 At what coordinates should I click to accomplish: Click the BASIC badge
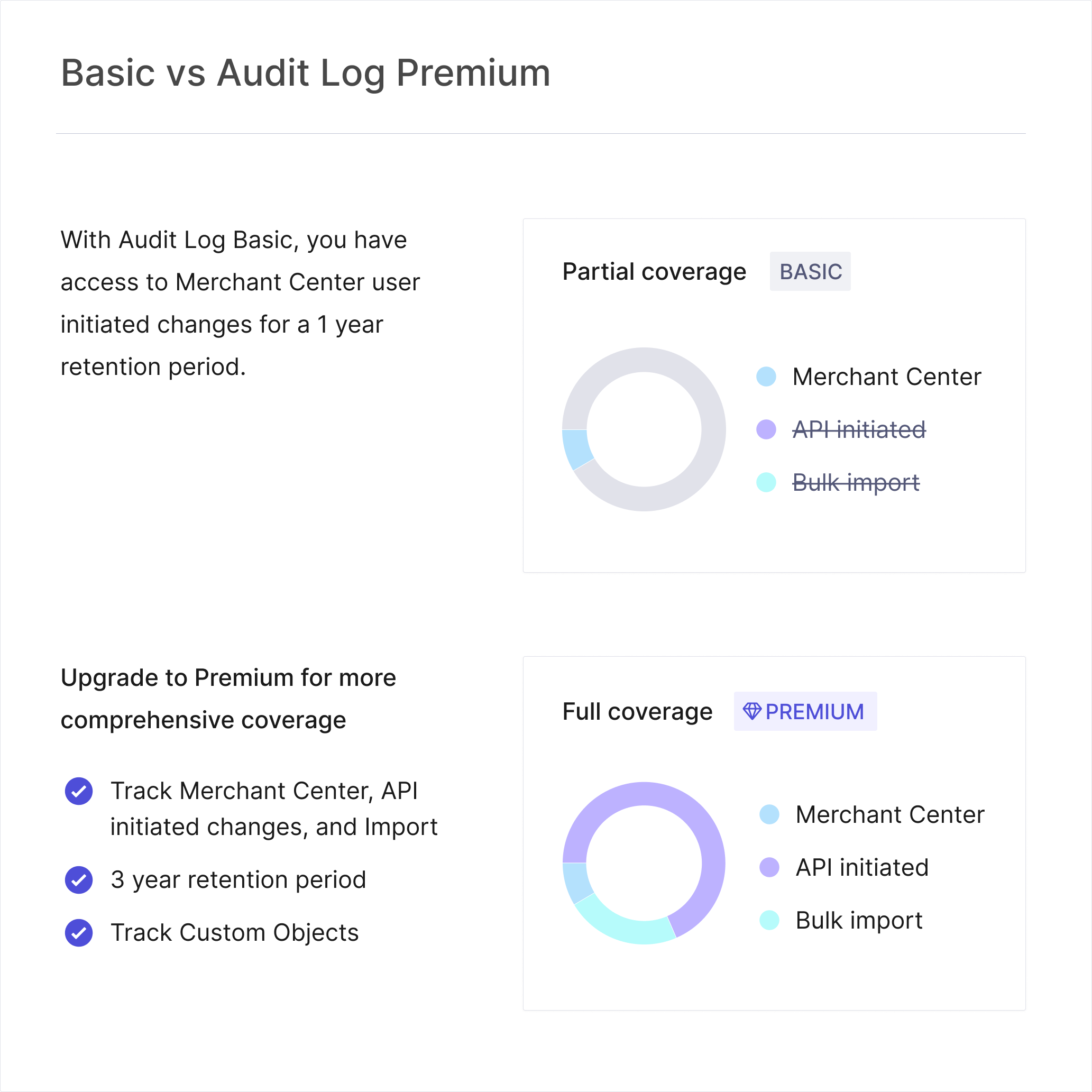point(810,272)
